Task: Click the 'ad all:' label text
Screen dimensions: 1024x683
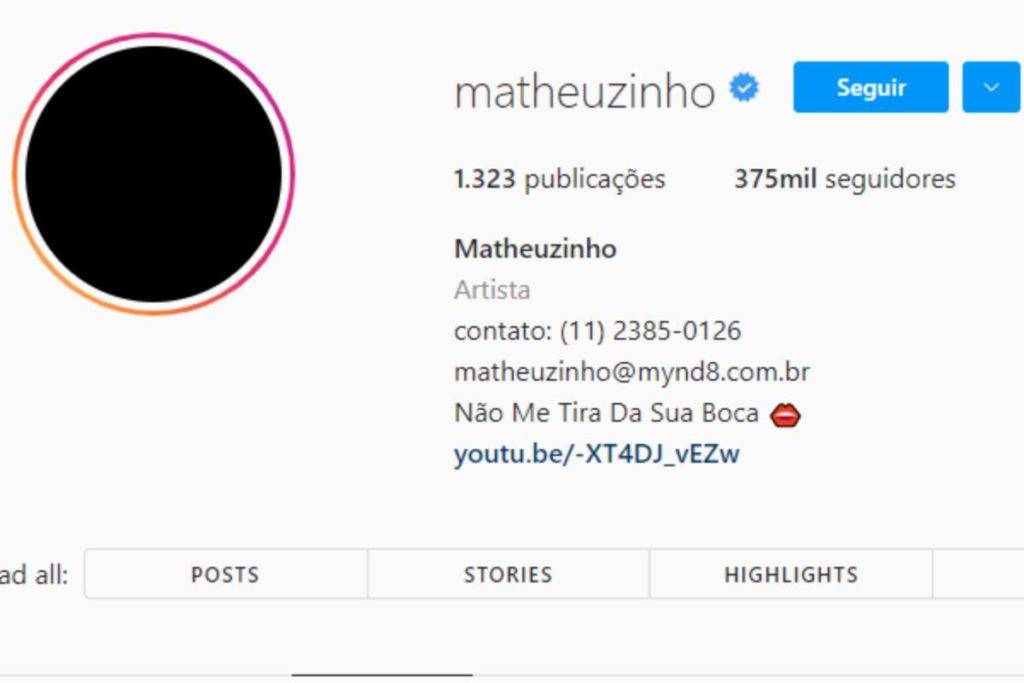Action: pos(34,575)
